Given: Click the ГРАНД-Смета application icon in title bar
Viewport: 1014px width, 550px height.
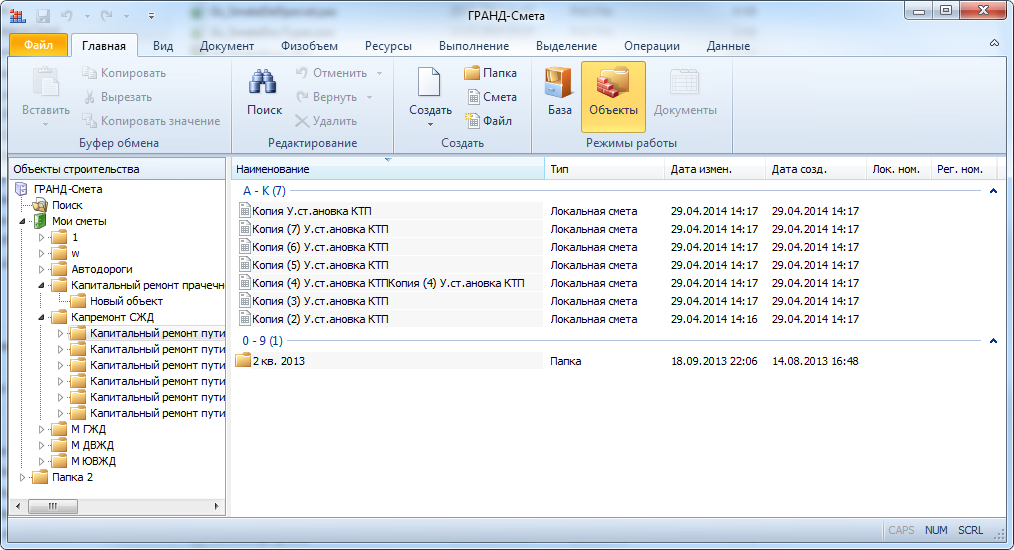Looking at the screenshot, I should point(17,16).
